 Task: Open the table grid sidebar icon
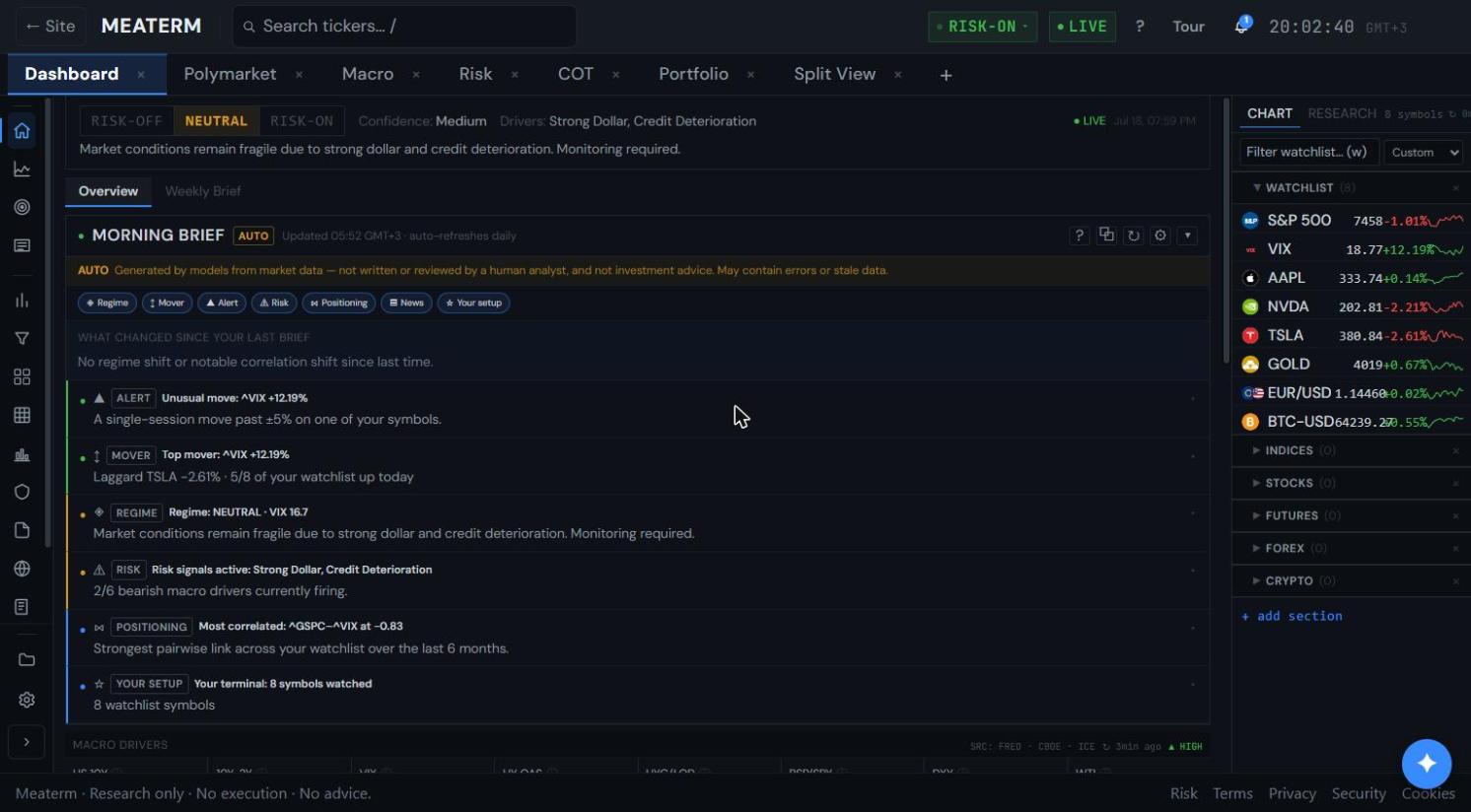click(22, 415)
